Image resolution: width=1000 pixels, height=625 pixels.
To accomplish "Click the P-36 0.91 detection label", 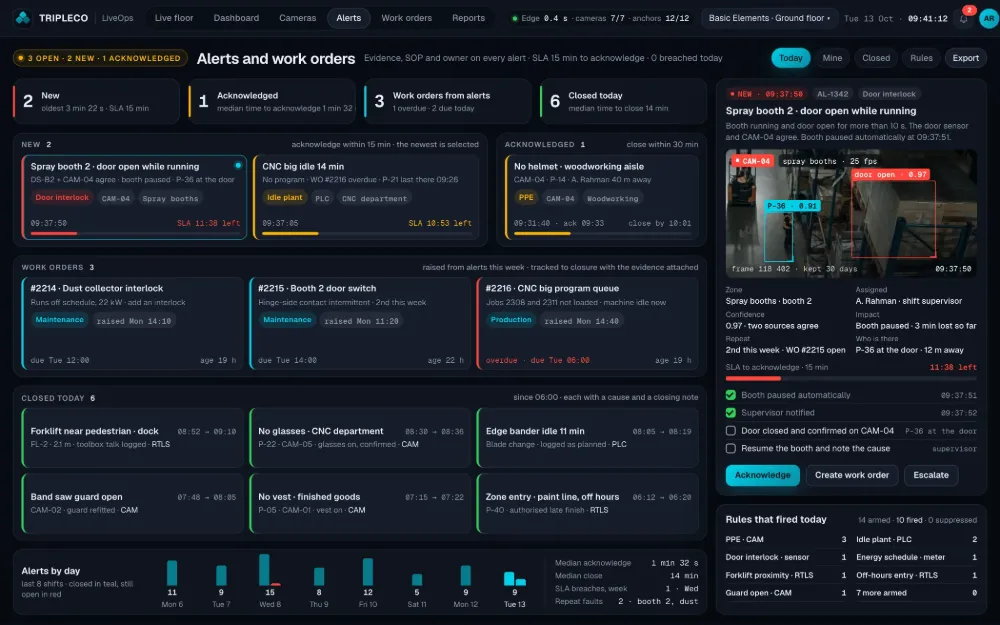I will click(x=791, y=206).
